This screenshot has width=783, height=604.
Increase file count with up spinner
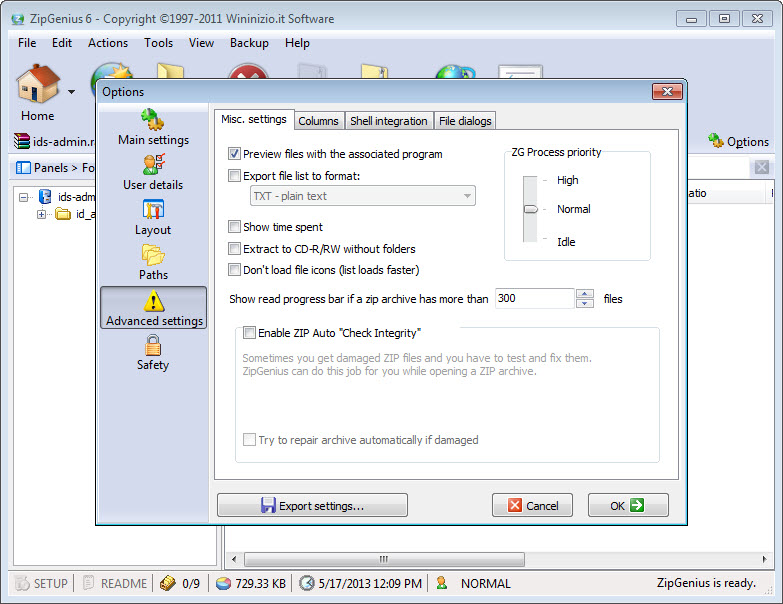tap(585, 294)
